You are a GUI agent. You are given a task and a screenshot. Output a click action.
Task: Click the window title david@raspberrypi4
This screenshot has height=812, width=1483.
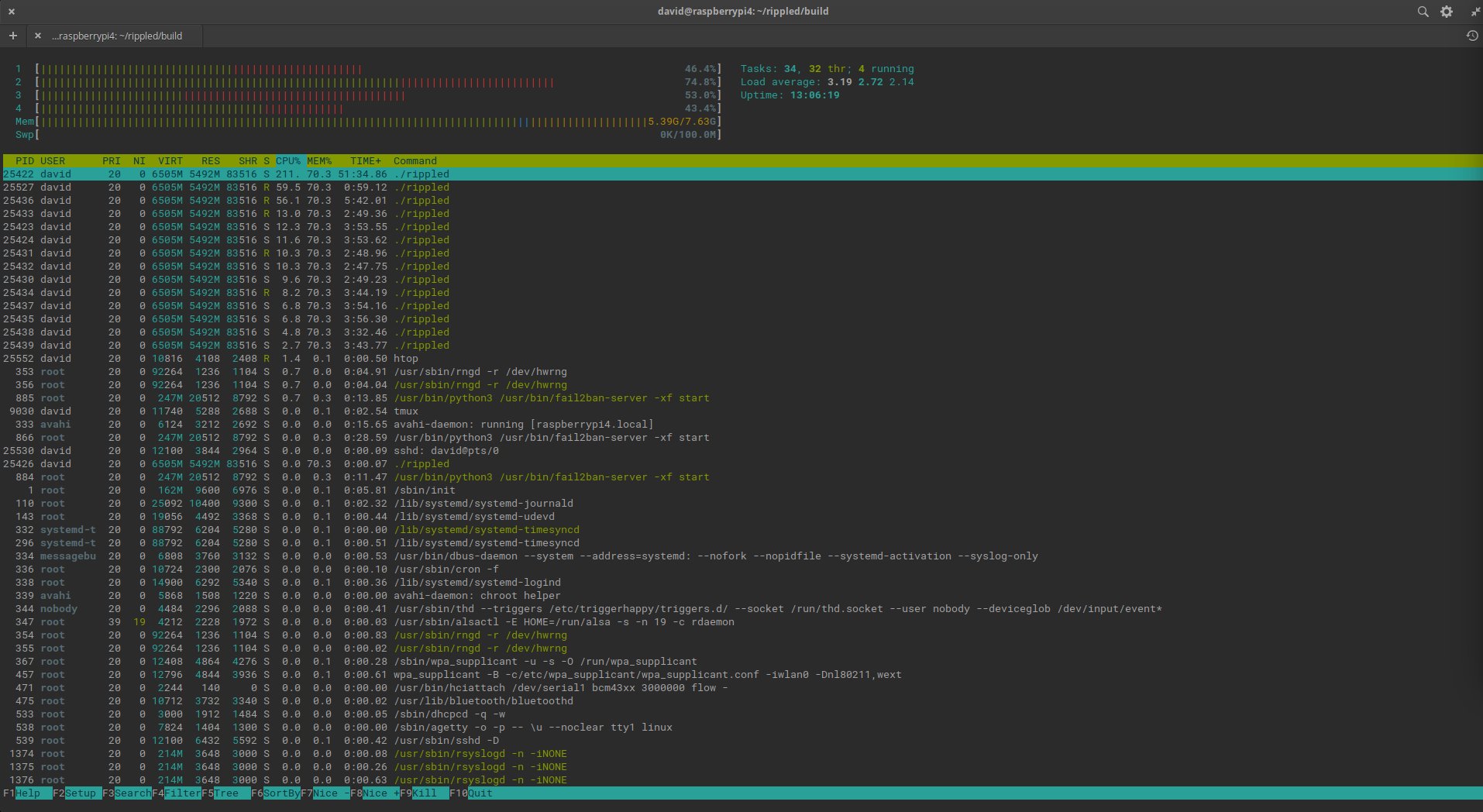click(x=744, y=12)
